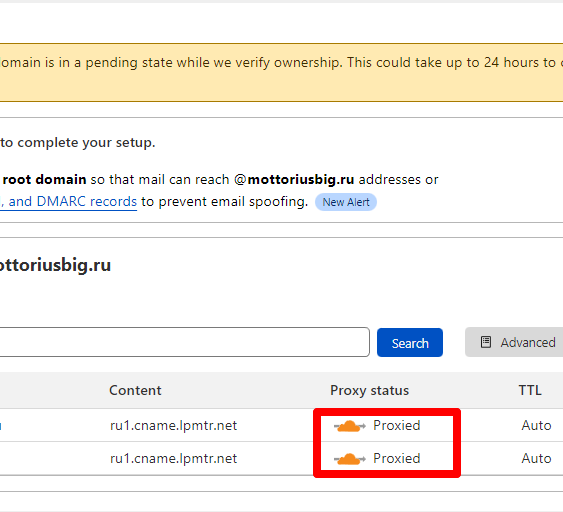
Task: Click the Content column header
Action: pyautogui.click(x=135, y=390)
